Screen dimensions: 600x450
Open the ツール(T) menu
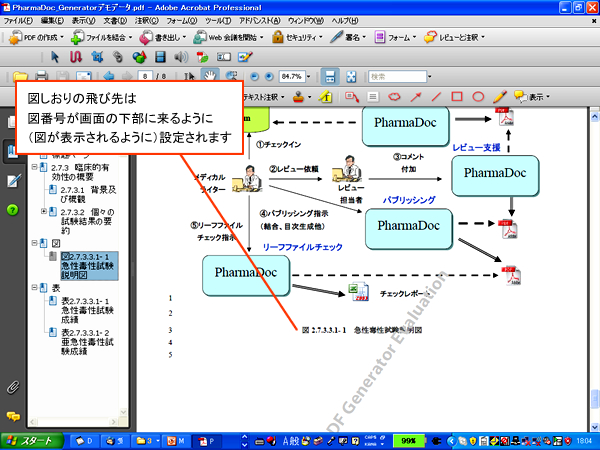click(x=218, y=21)
